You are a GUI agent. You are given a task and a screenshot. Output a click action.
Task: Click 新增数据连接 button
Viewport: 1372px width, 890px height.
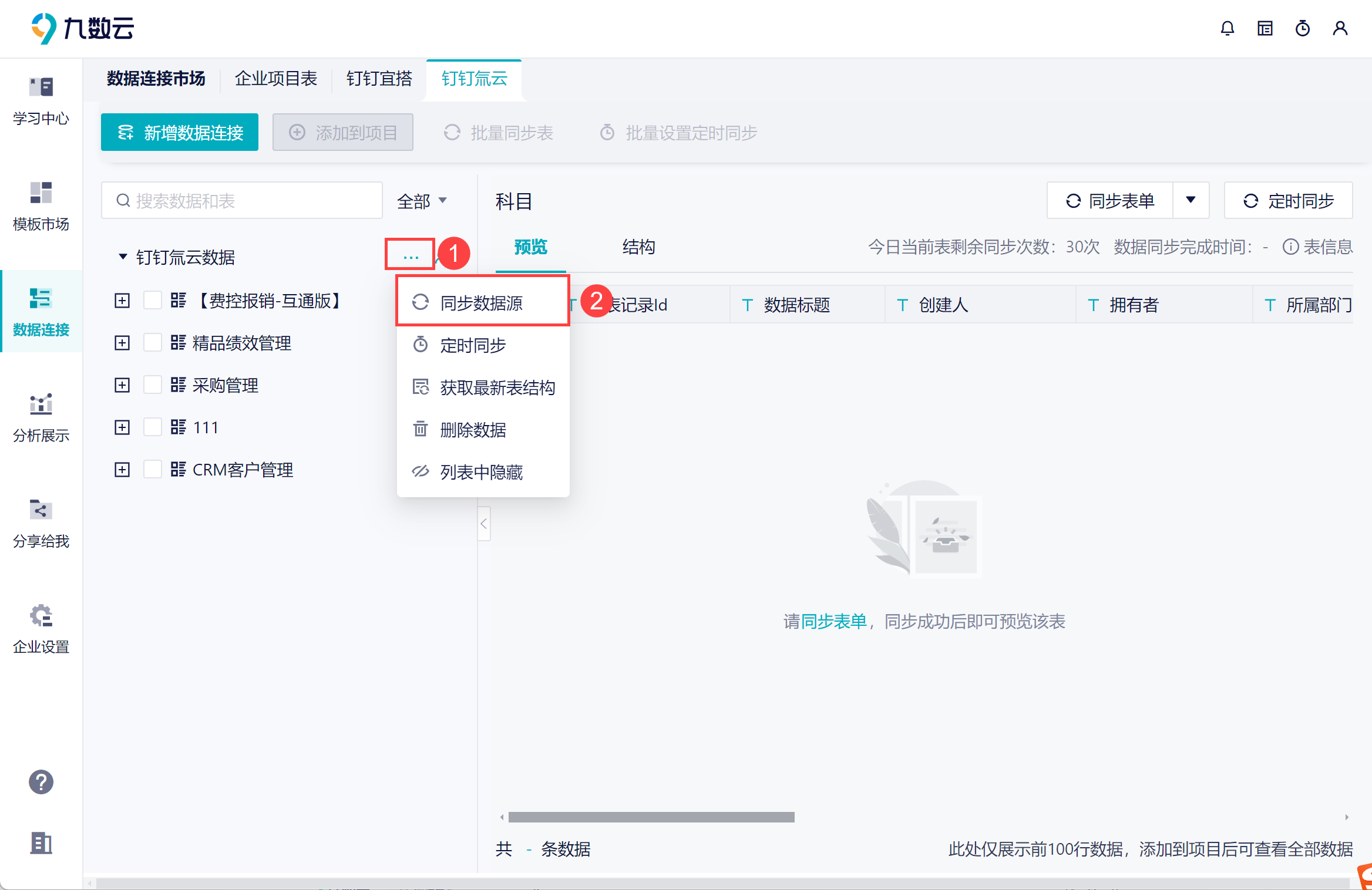coord(180,133)
